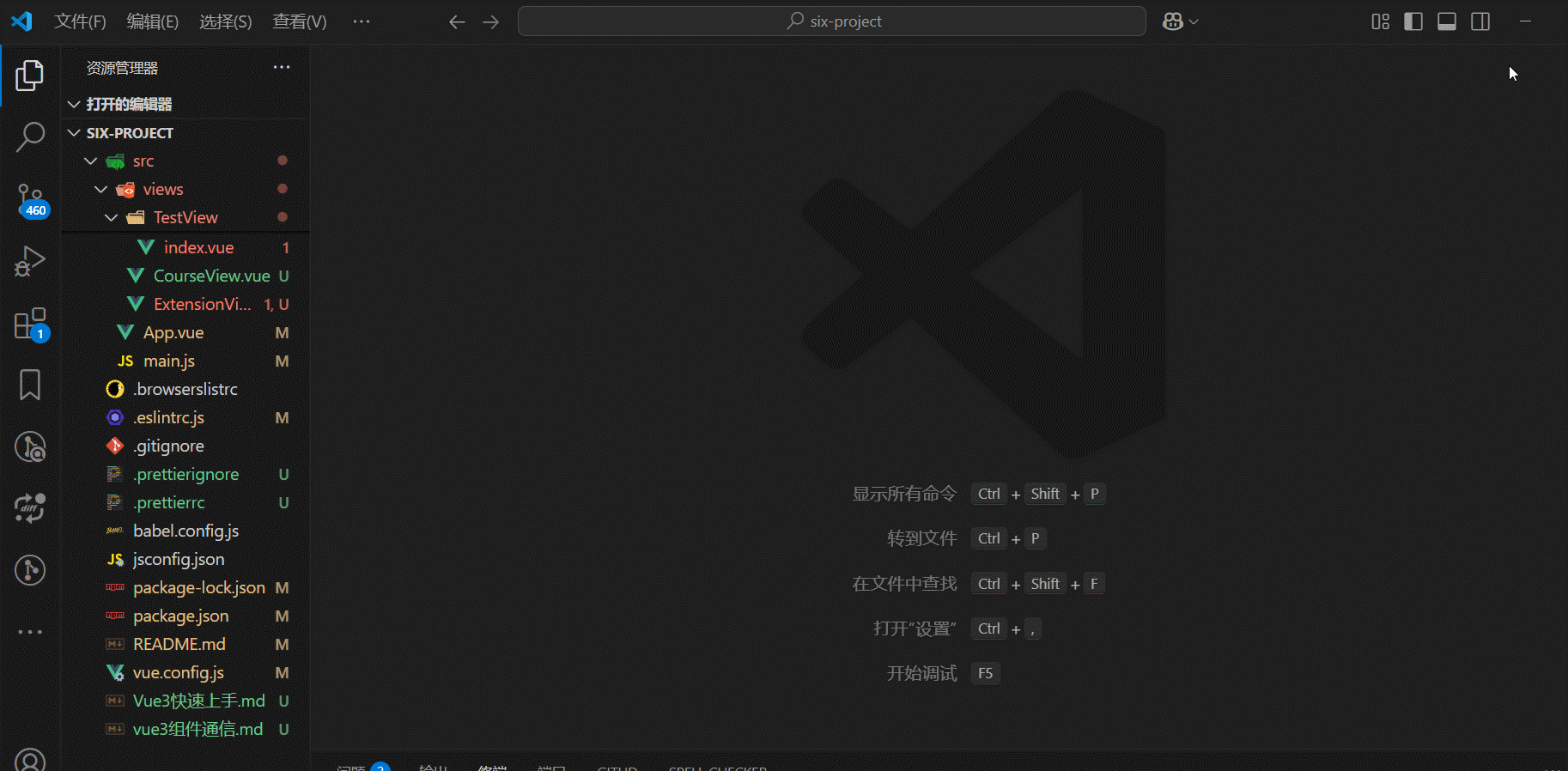The width and height of the screenshot is (1568, 771).
Task: Open the Customize Layout icon
Action: coord(1380,21)
